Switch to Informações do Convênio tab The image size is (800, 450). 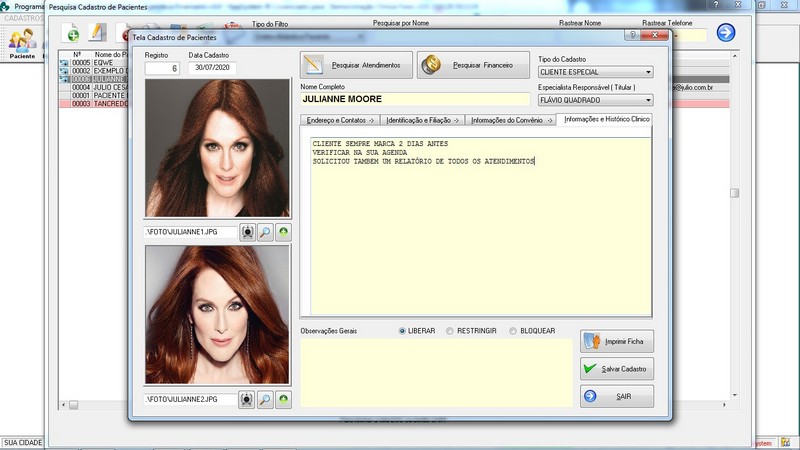tap(511, 120)
